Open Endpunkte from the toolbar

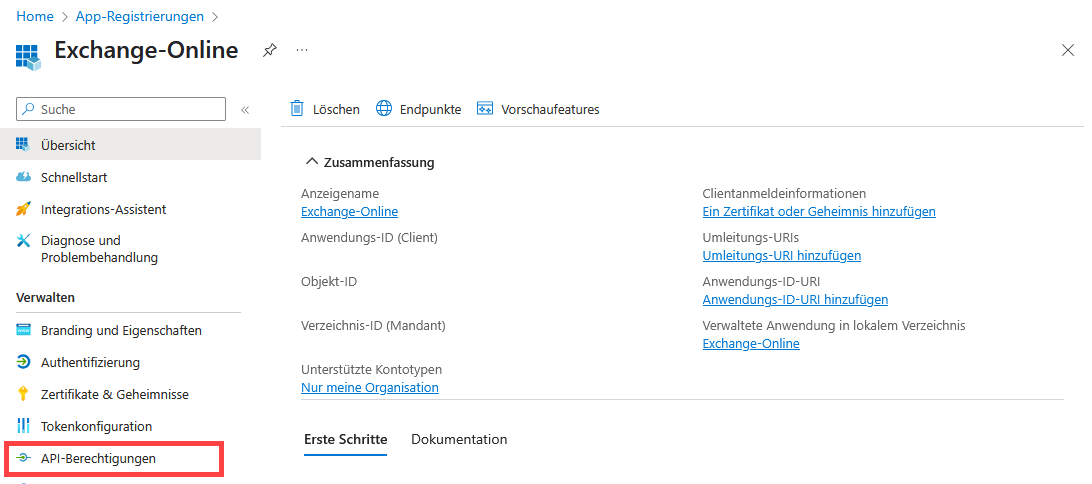click(419, 109)
